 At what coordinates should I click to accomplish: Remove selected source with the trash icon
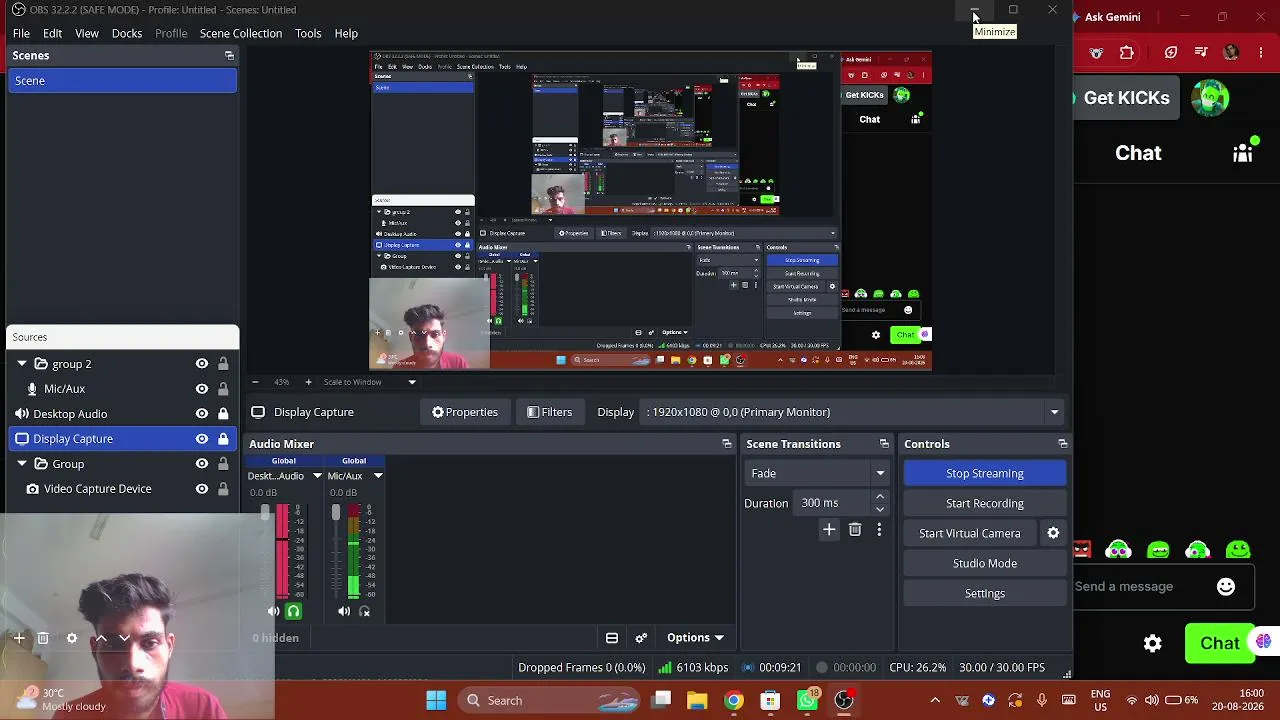tap(43, 638)
